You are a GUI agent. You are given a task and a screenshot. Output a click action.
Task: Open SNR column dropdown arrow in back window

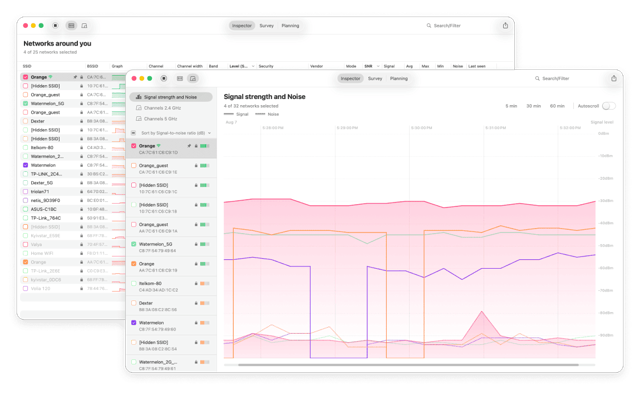click(378, 66)
